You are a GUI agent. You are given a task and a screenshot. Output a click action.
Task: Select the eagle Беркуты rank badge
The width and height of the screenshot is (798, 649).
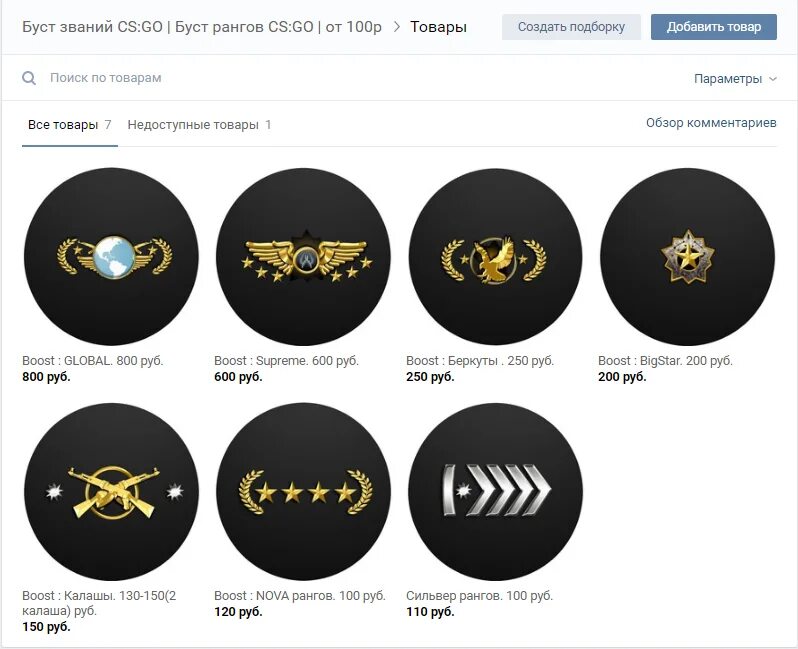pos(495,257)
